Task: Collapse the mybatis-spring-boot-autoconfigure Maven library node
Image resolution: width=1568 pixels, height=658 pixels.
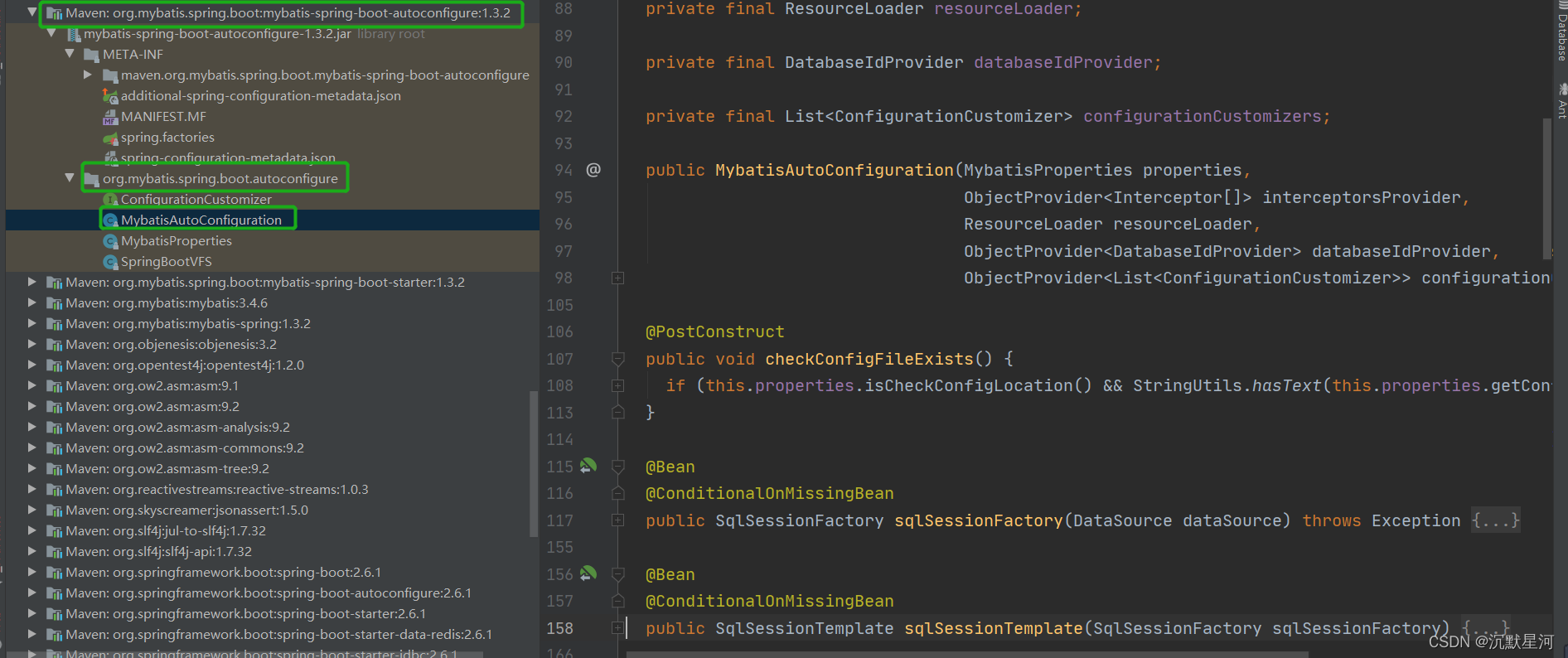Action: (x=32, y=12)
